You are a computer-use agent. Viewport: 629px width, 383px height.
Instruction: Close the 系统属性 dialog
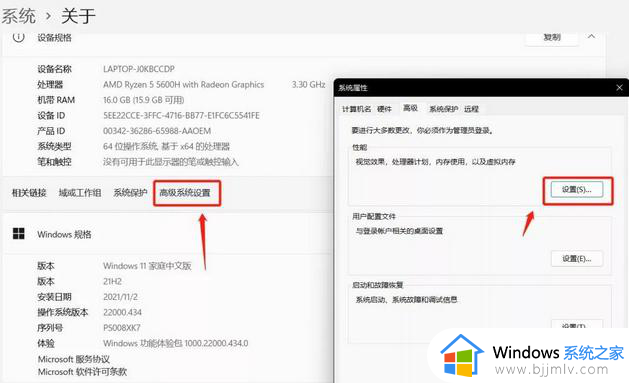coord(619,87)
